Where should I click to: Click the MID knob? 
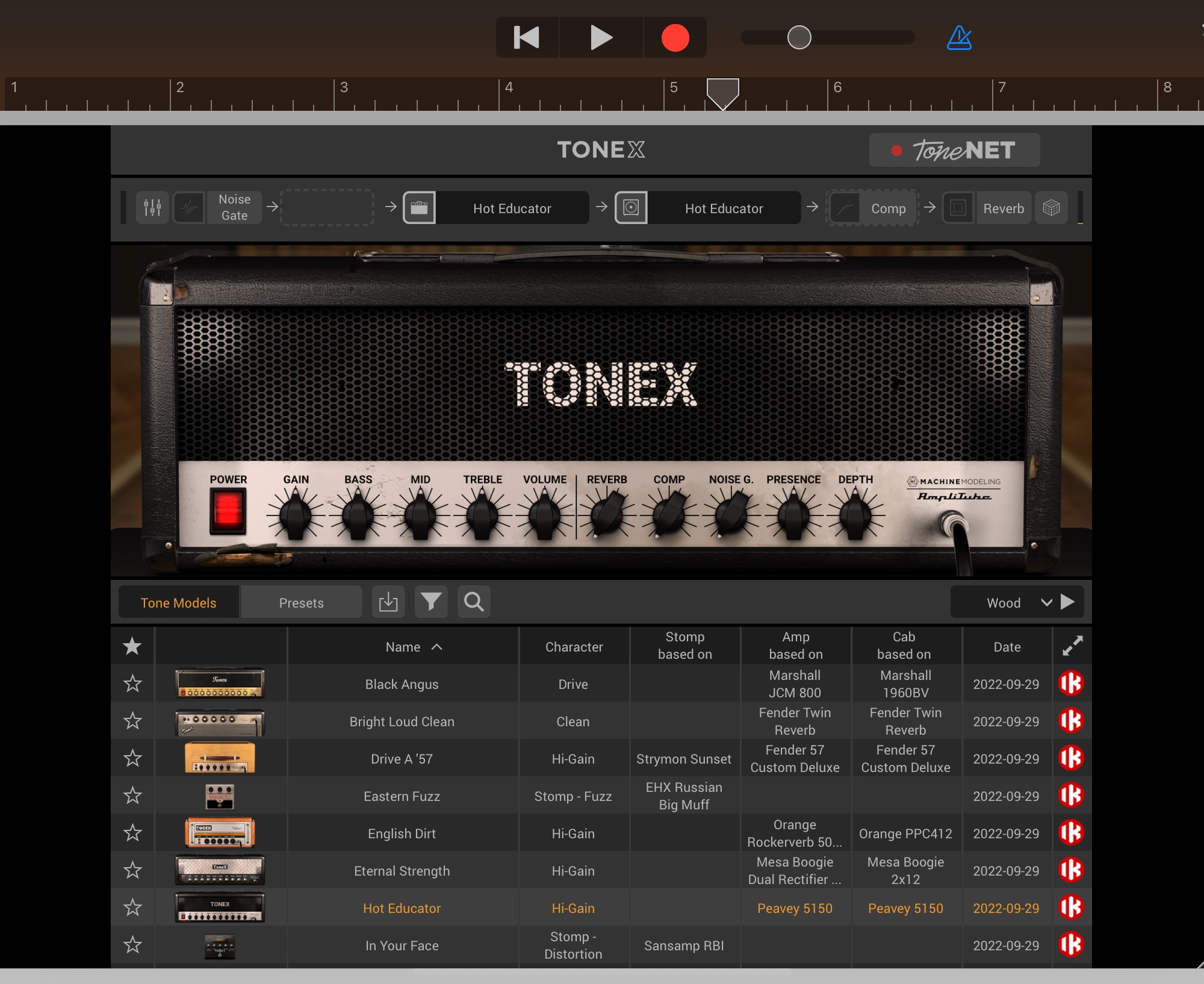click(x=420, y=514)
